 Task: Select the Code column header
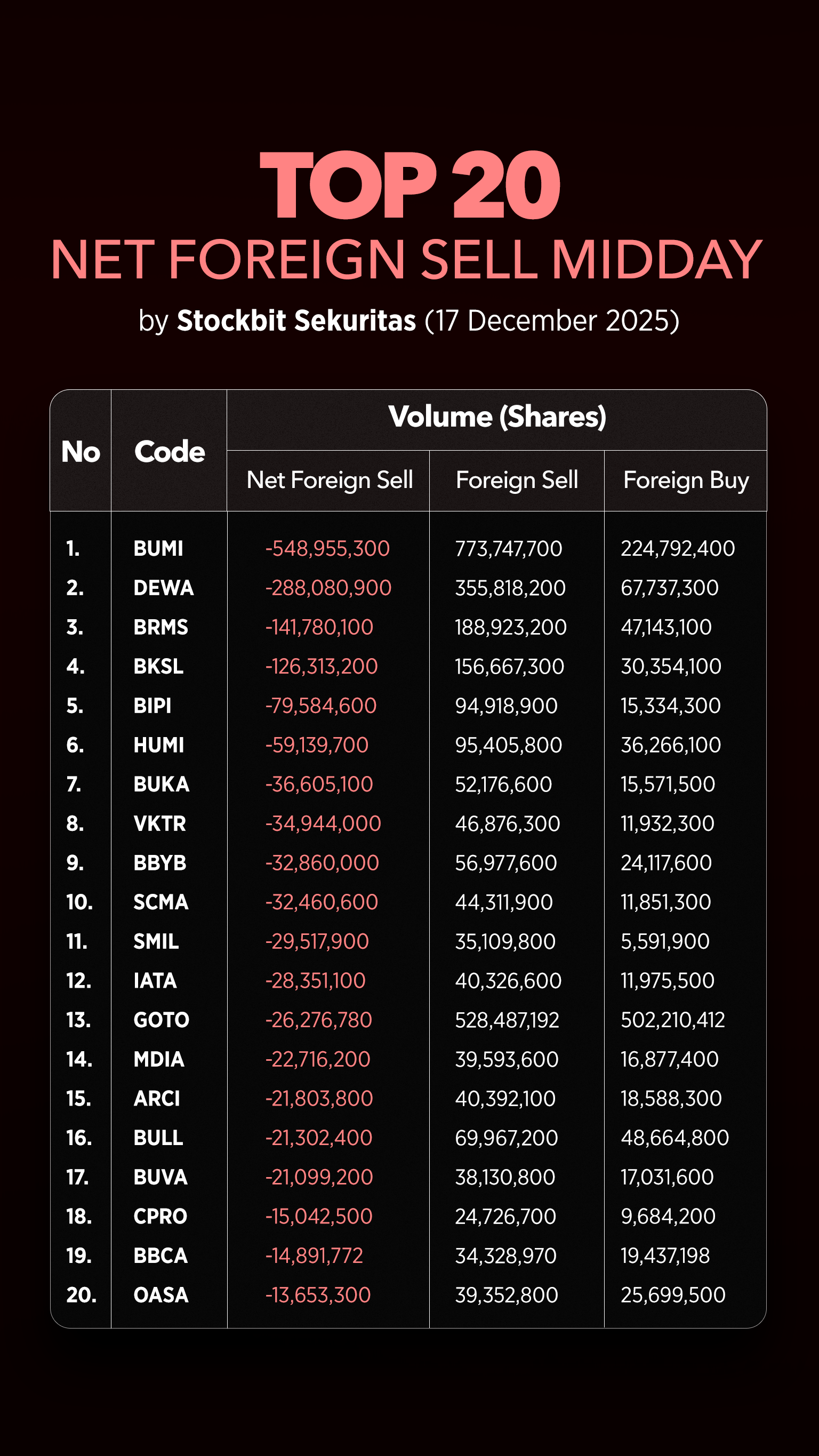tap(169, 451)
